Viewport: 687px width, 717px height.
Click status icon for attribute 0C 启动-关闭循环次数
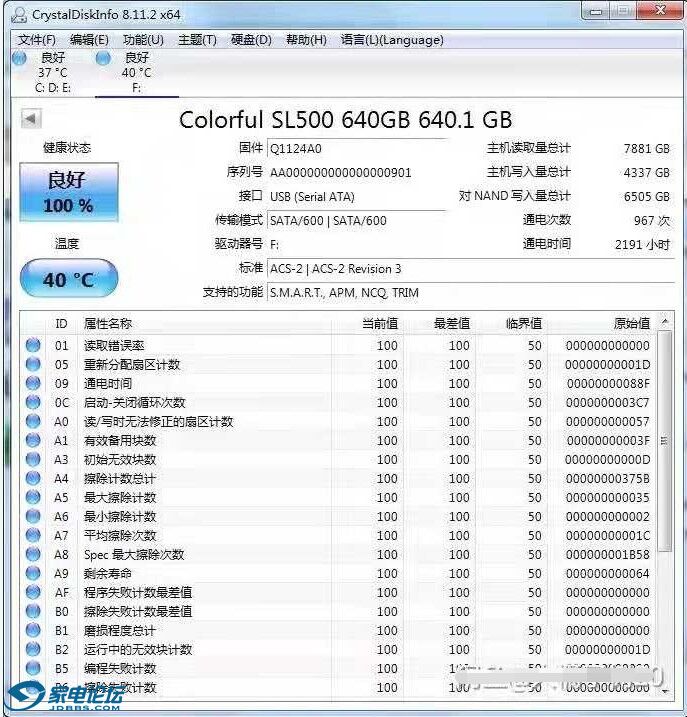(33, 402)
